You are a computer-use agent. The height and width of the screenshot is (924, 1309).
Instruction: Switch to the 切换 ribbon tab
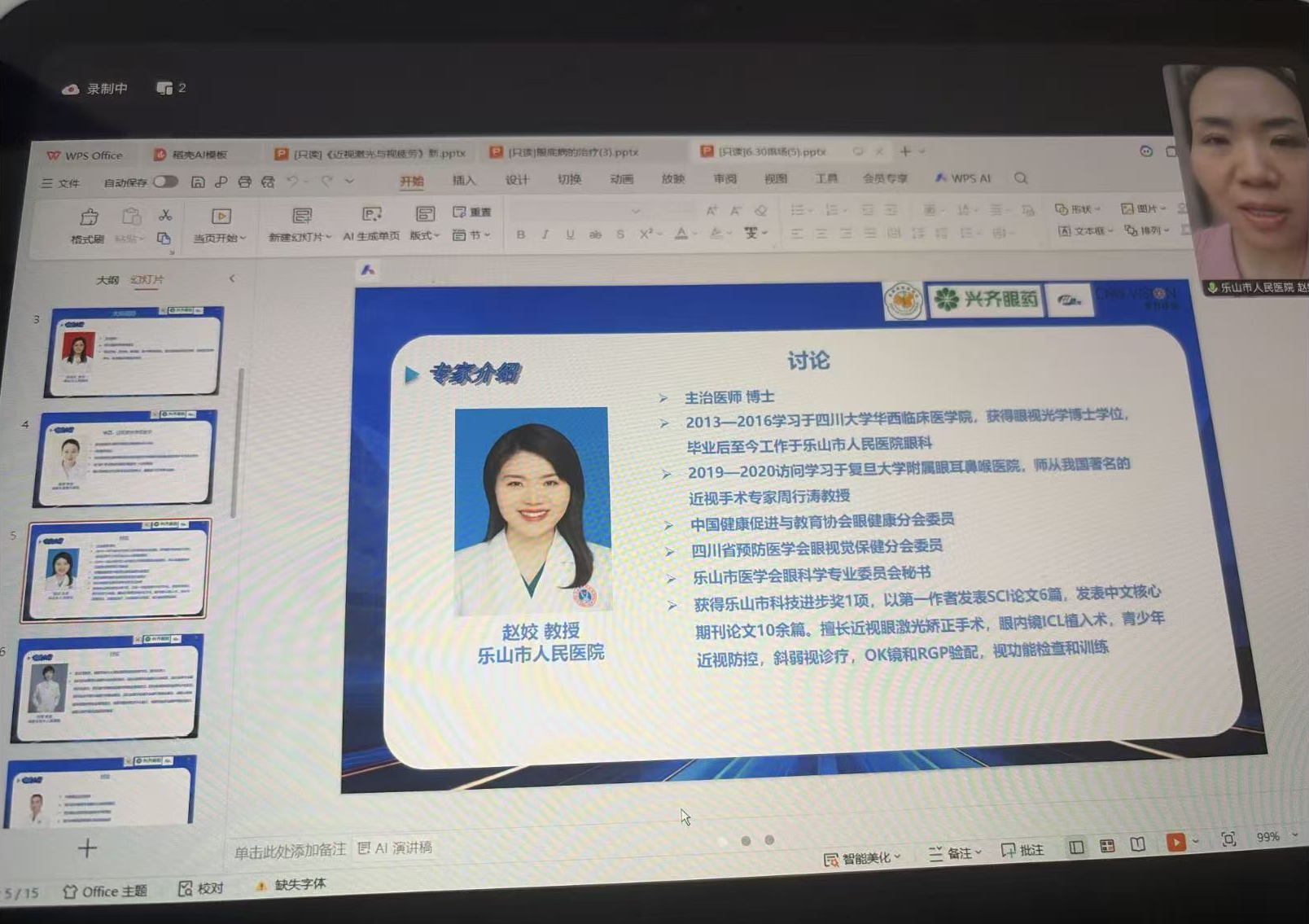tap(569, 179)
